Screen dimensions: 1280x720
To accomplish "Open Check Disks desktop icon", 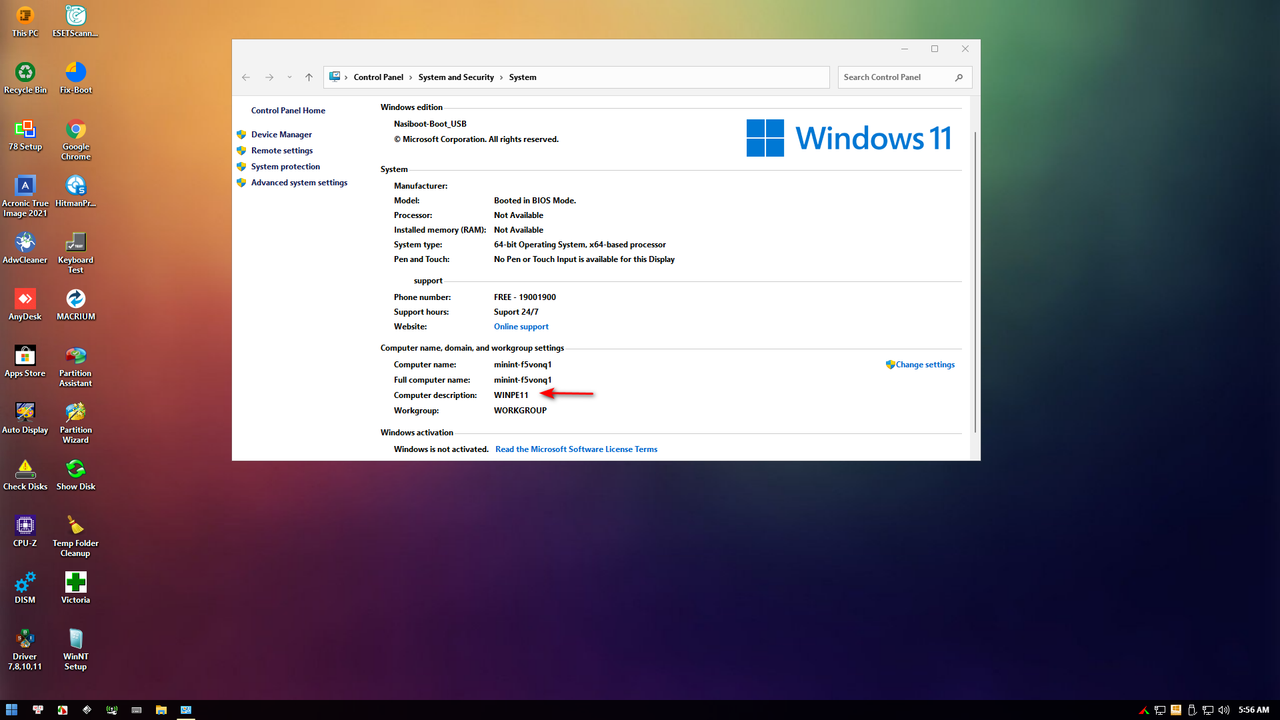I will [x=25, y=475].
